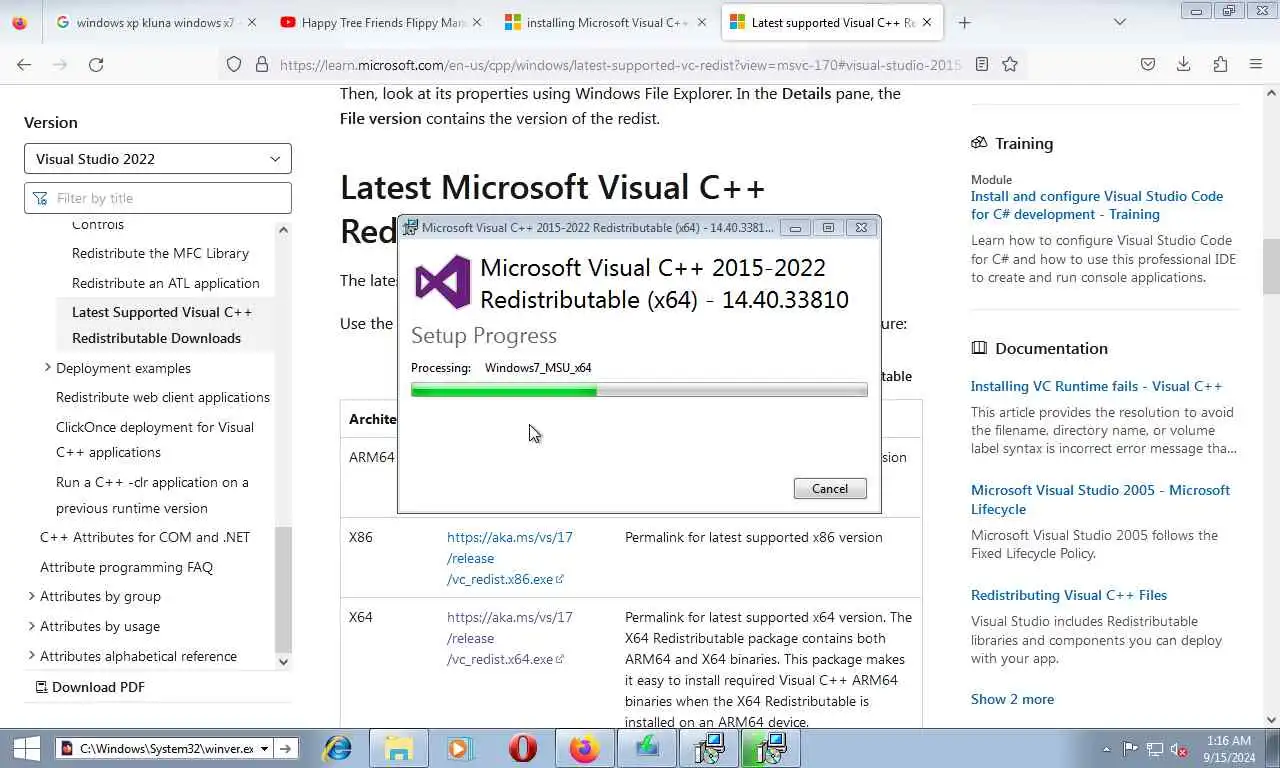The image size is (1280, 768).
Task: Click Show 2 more link
Action: click(x=1012, y=699)
